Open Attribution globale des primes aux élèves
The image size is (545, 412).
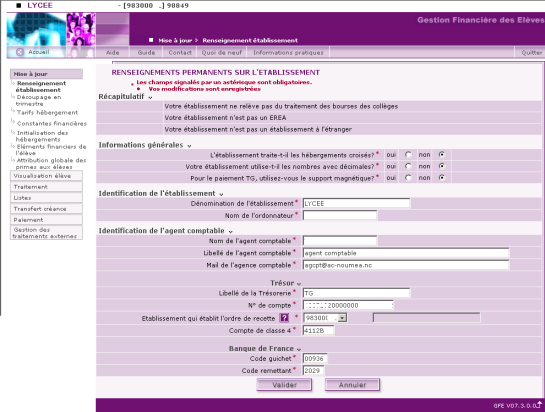click(x=51, y=163)
